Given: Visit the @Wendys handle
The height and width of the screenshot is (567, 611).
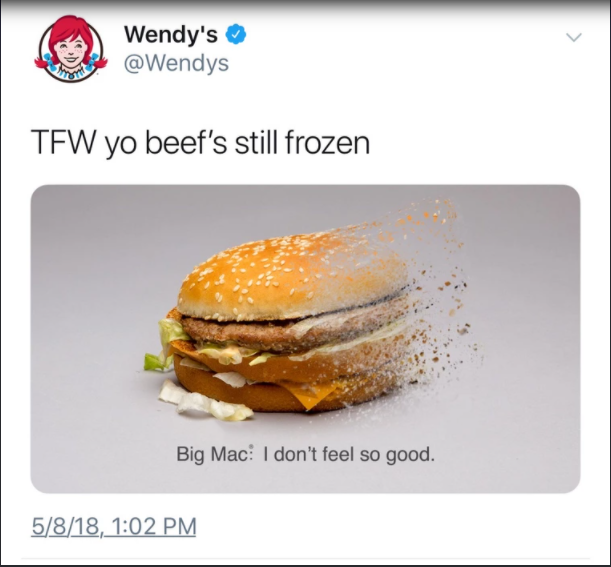Looking at the screenshot, I should [x=176, y=63].
